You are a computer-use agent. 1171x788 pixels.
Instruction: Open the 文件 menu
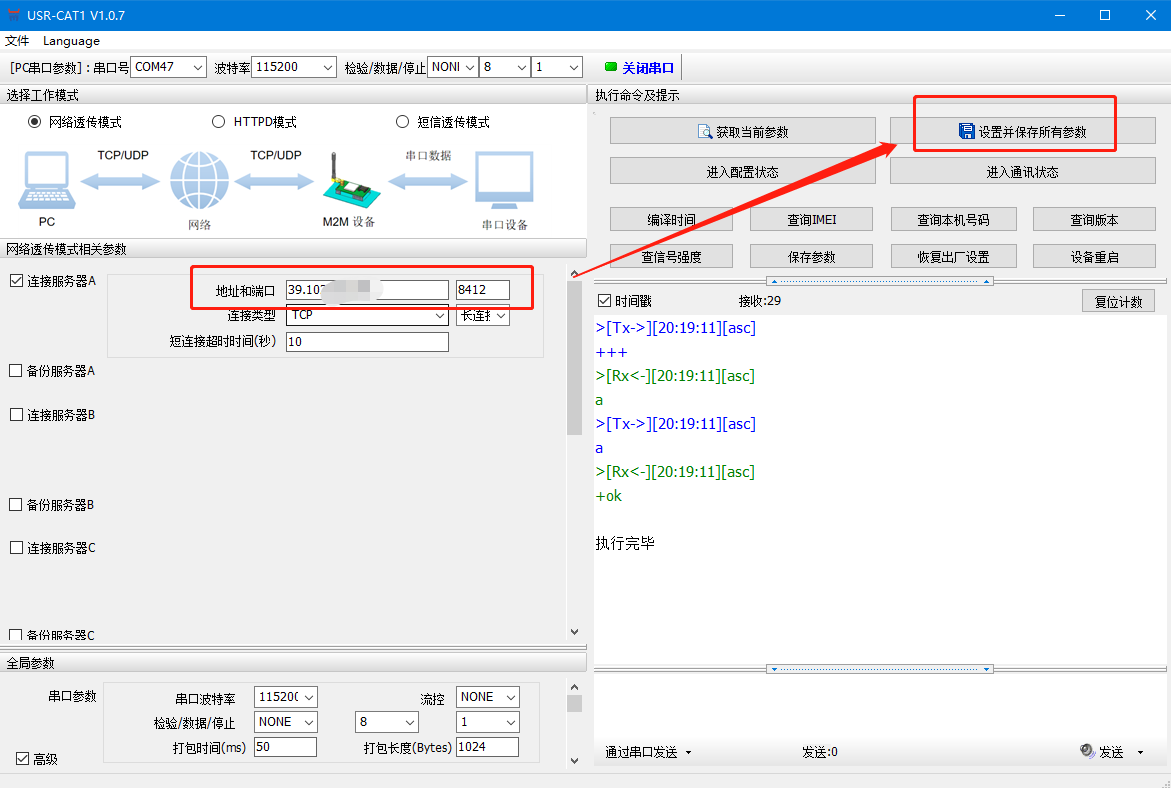tap(17, 41)
